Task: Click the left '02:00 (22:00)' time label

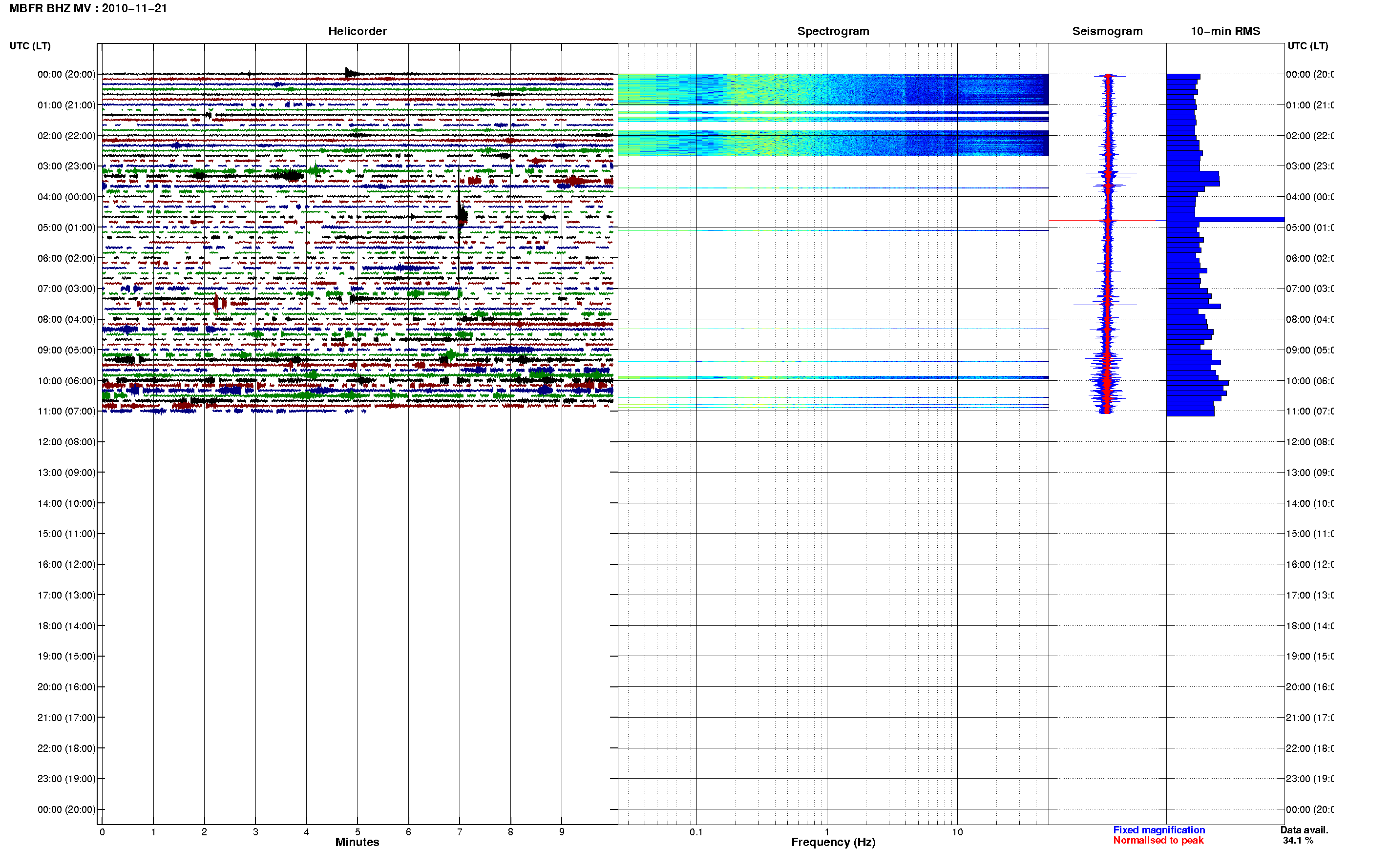Action: point(66,136)
